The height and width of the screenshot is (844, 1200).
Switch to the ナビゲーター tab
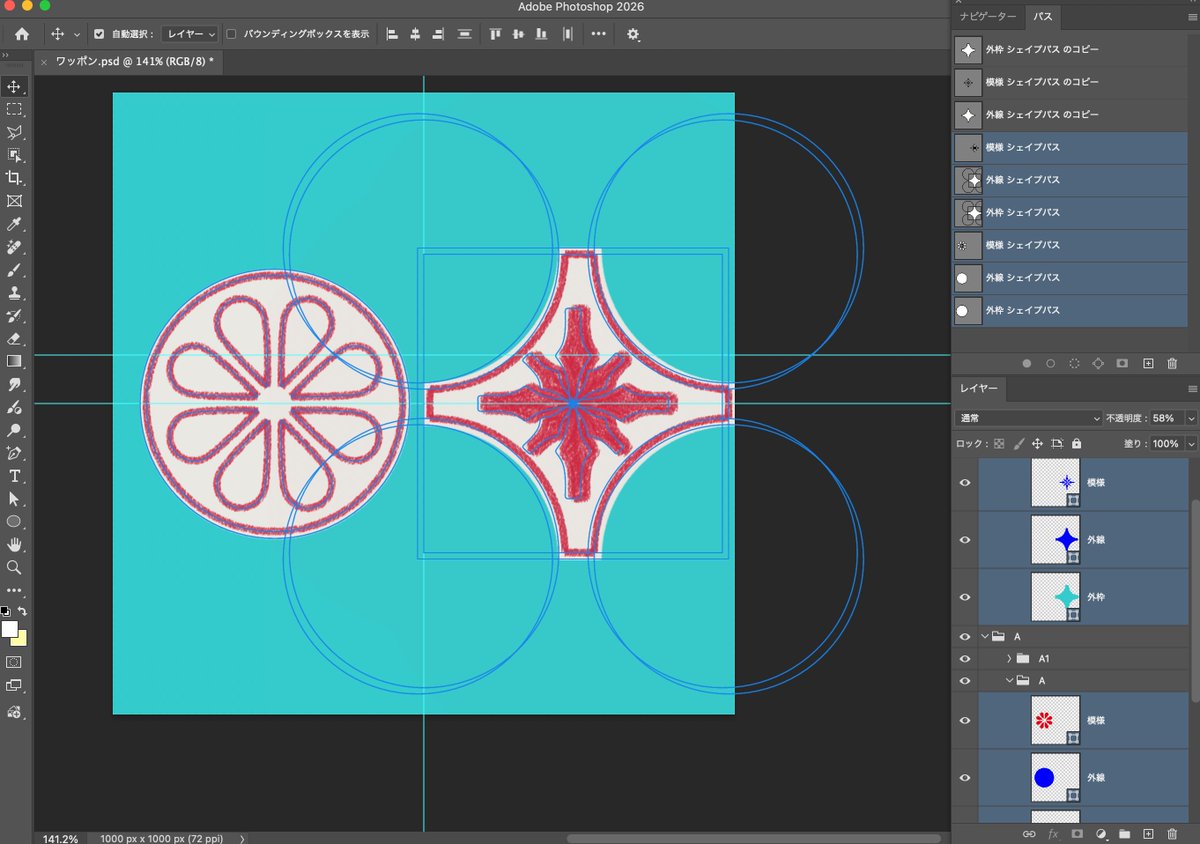click(x=987, y=16)
